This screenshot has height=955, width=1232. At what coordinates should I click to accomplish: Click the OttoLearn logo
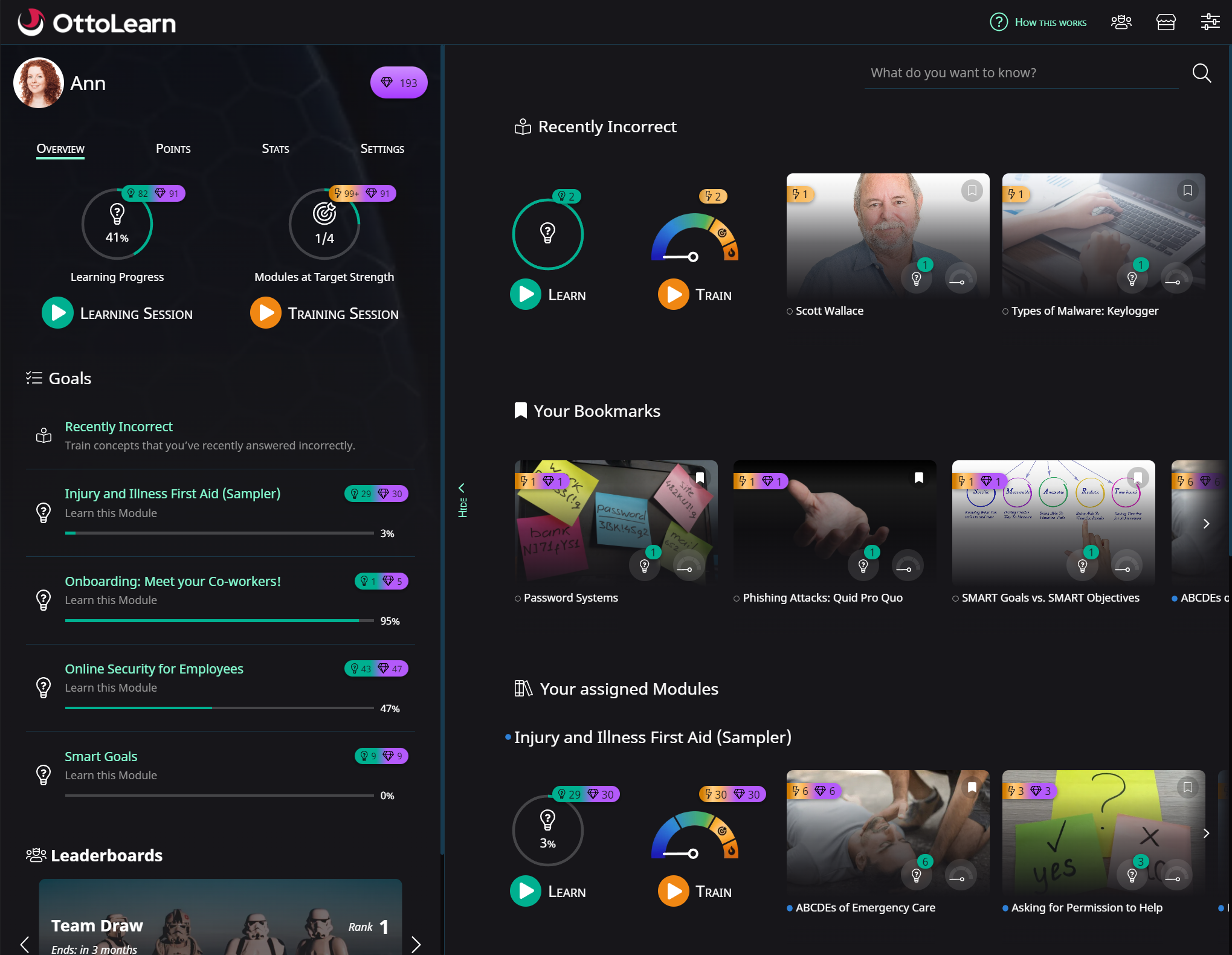pyautogui.click(x=97, y=23)
